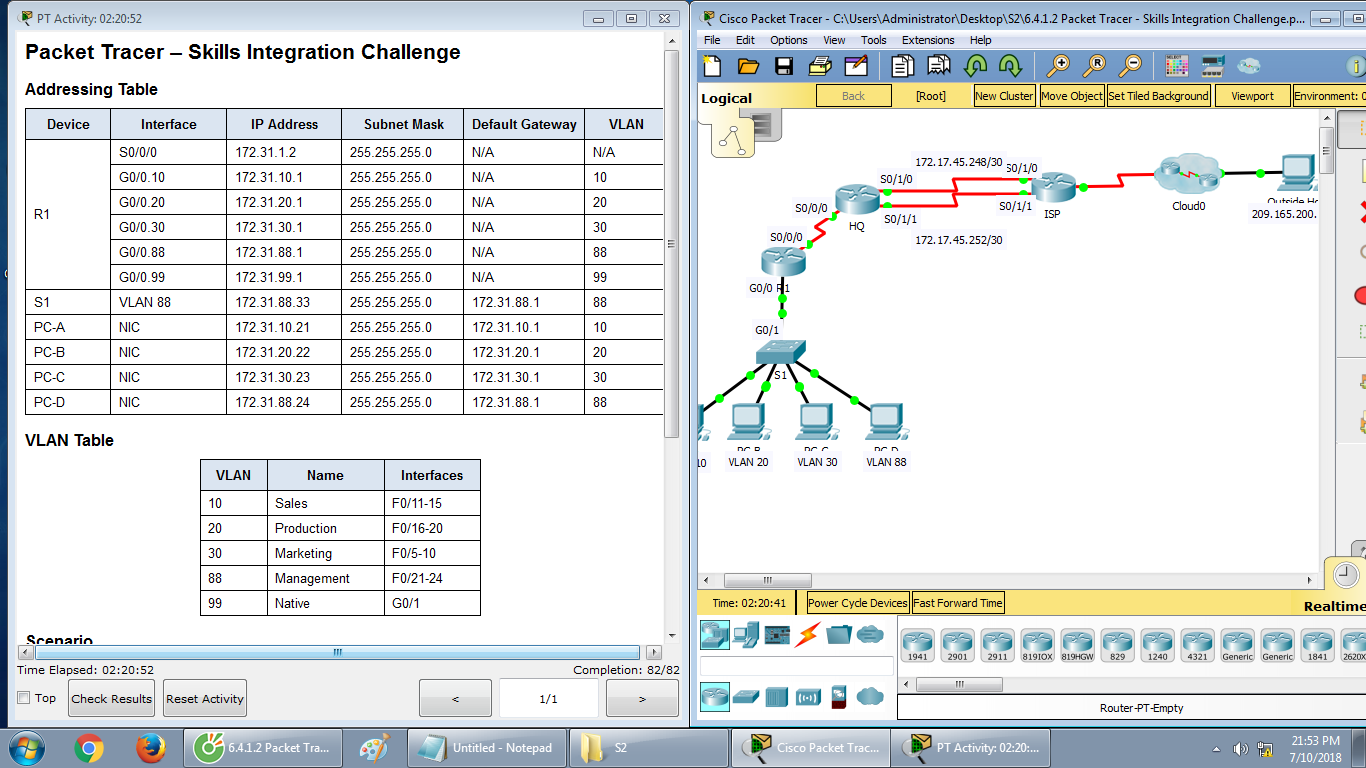The image size is (1366, 768).
Task: Click the Reset Activity button
Action: coord(204,698)
